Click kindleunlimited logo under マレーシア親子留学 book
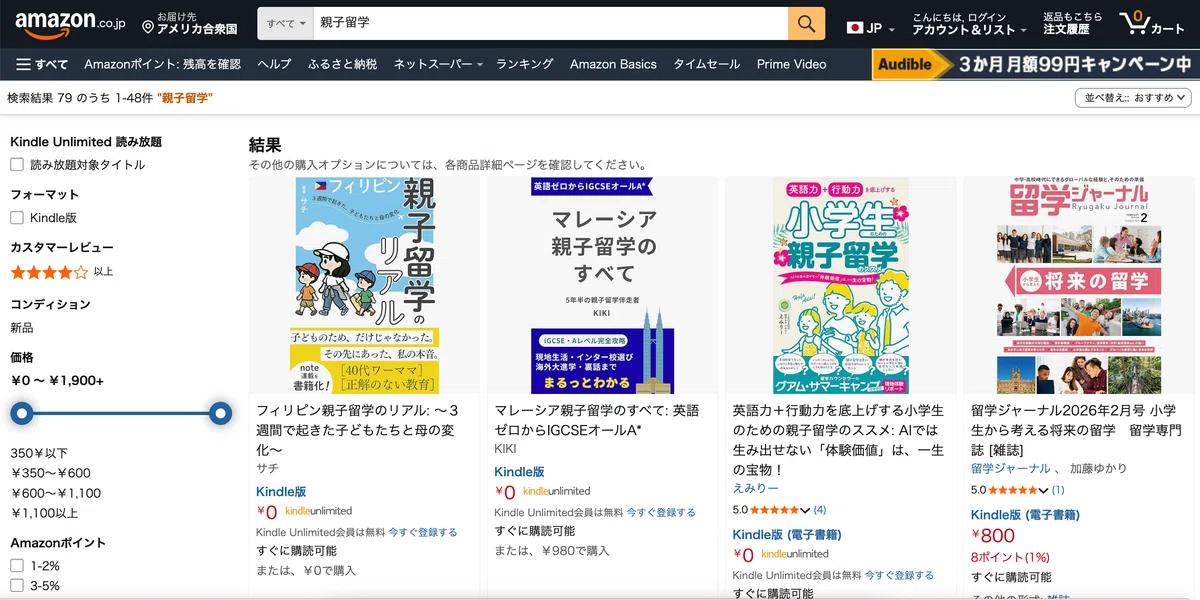The image size is (1200, 600). [x=557, y=491]
